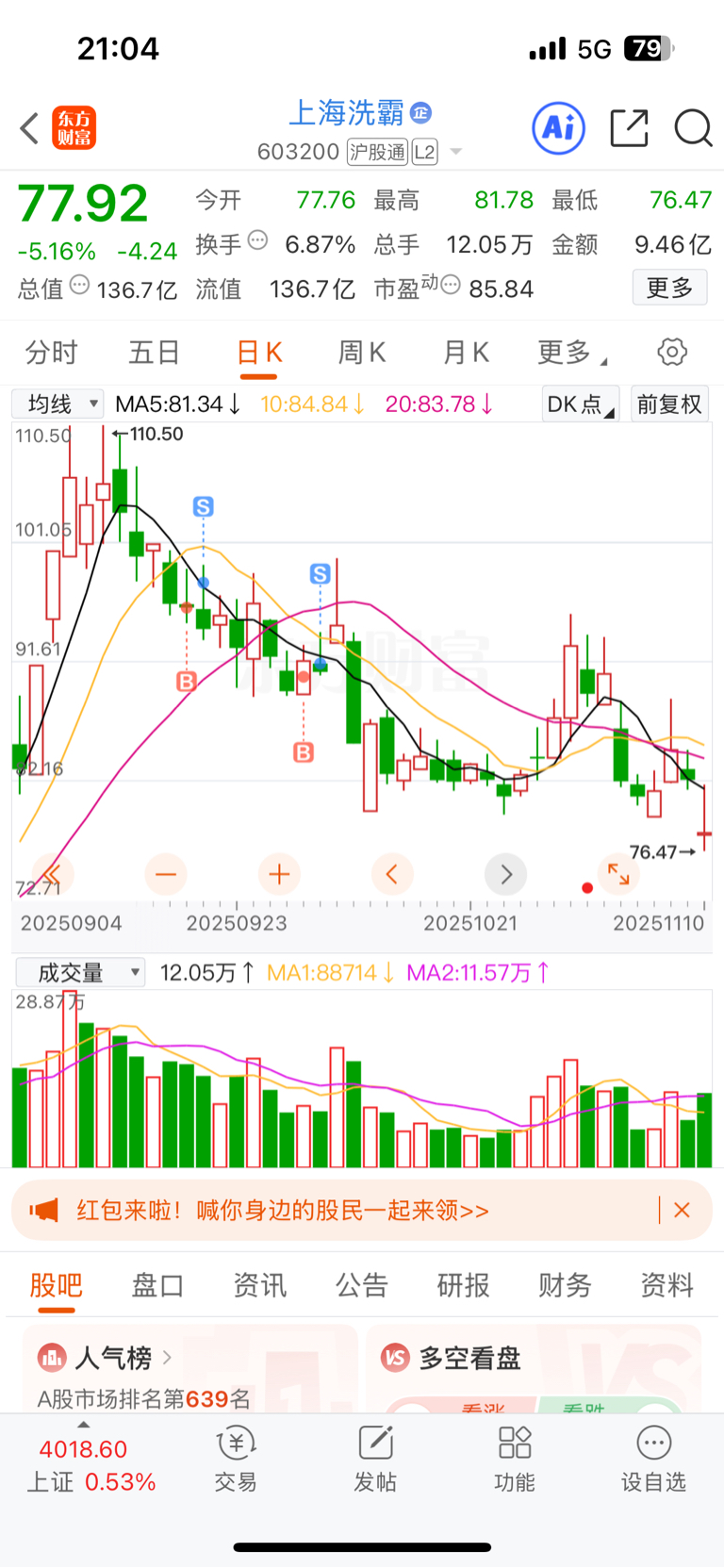Launch the AI assistant icon
This screenshot has height=1568, width=724.
click(558, 127)
